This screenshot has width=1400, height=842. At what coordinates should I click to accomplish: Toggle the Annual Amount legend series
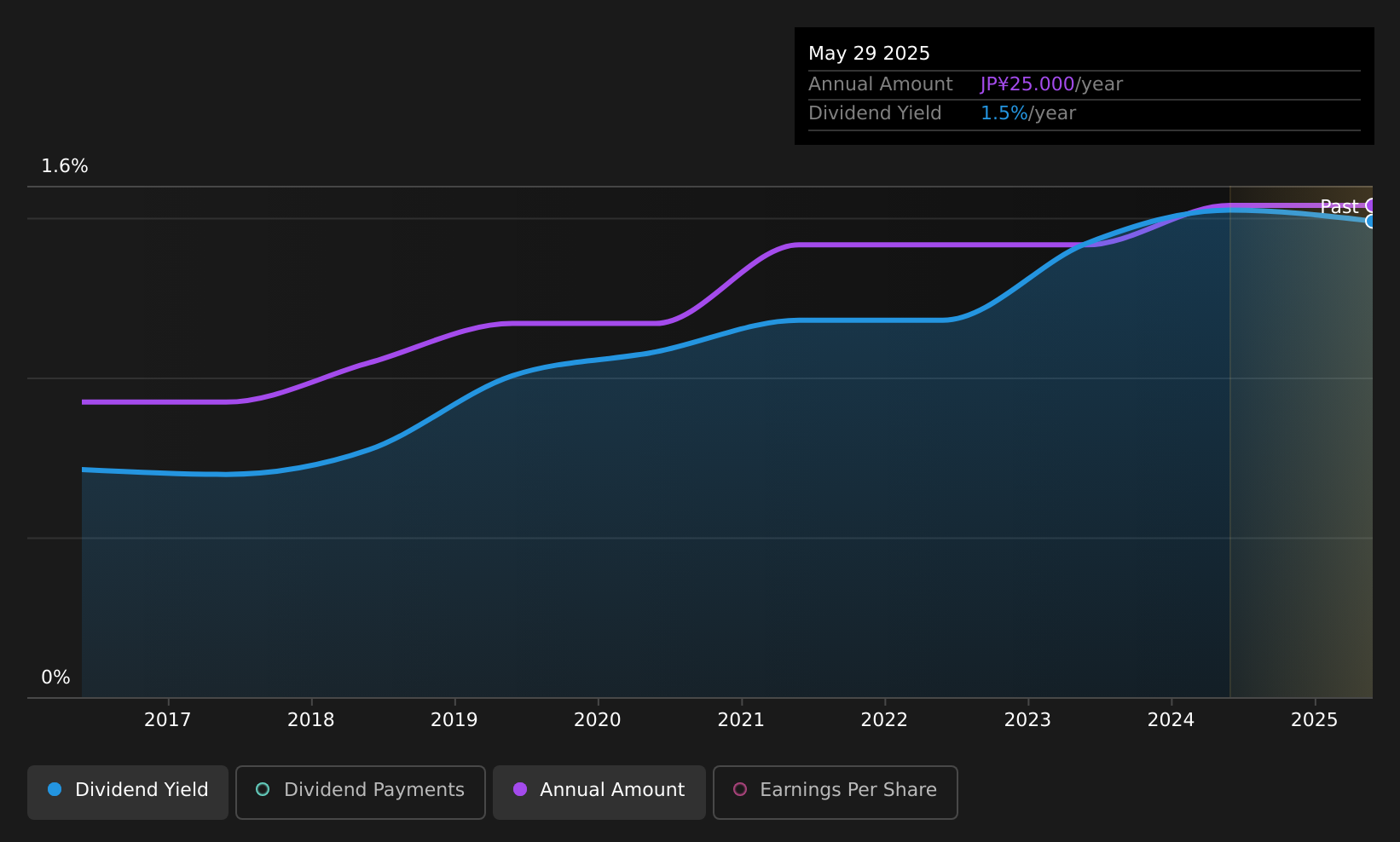click(x=599, y=792)
